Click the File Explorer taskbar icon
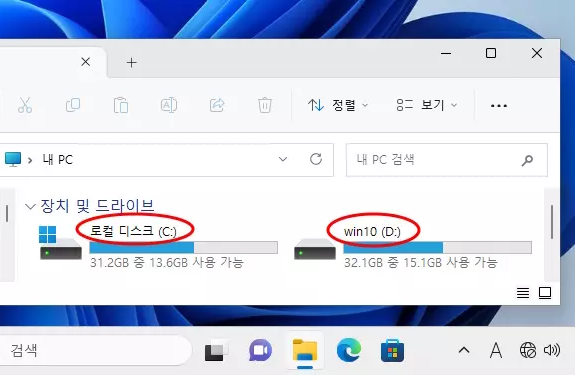The width and height of the screenshot is (575, 375). [x=305, y=351]
